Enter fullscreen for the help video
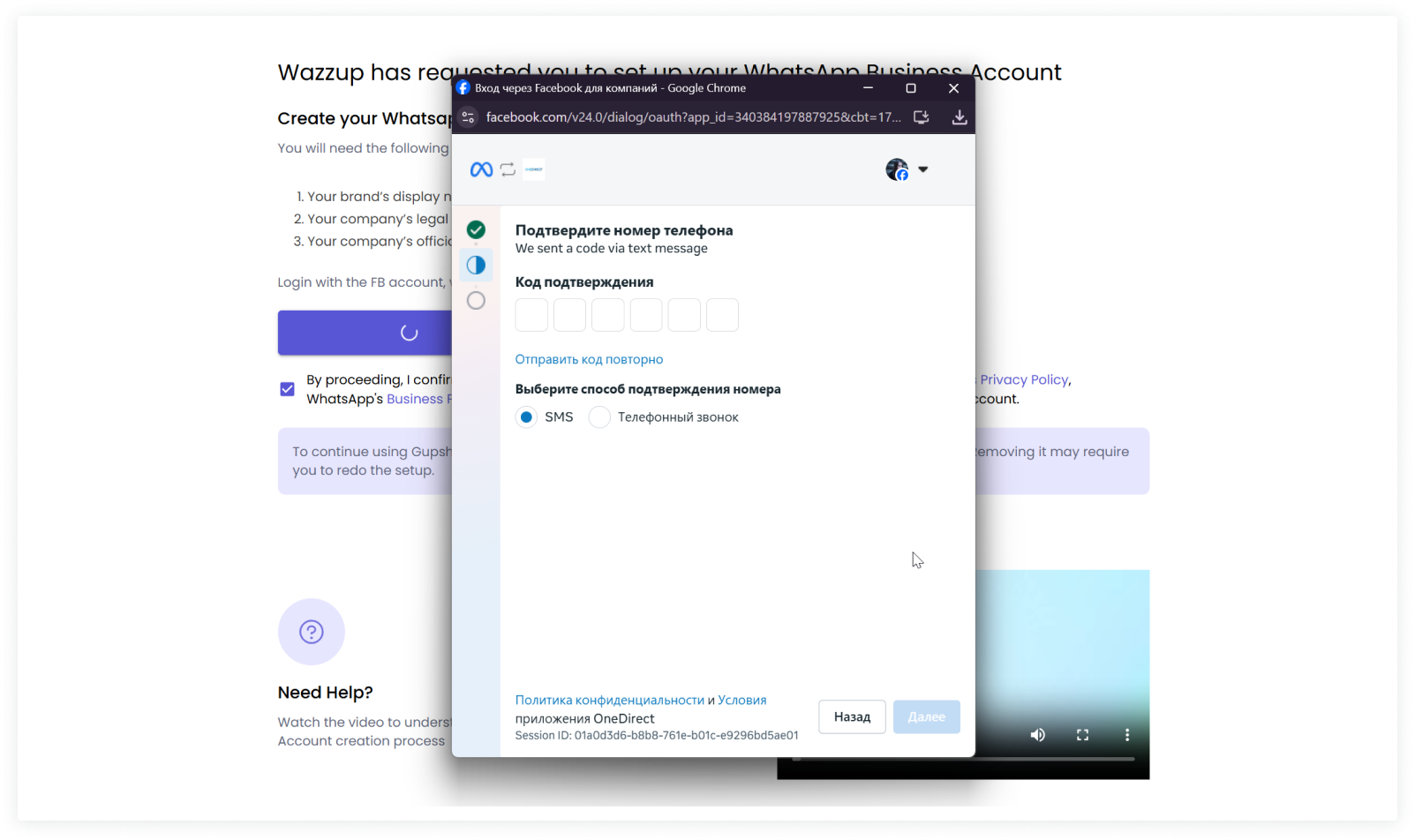Screen dimensions: 1415x840 pyautogui.click(x=1083, y=735)
